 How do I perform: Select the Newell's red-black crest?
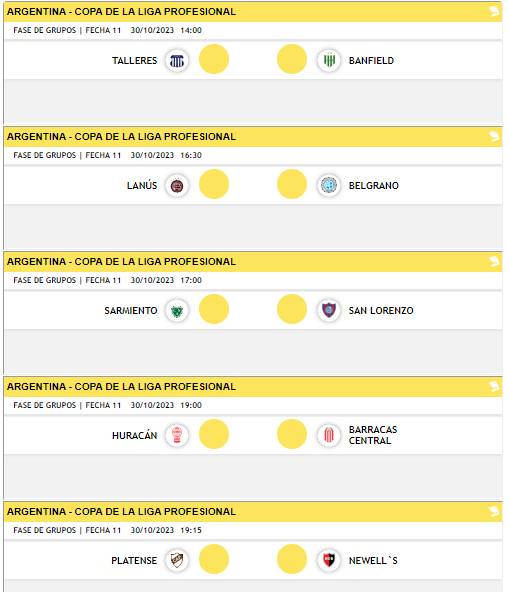pyautogui.click(x=329, y=560)
